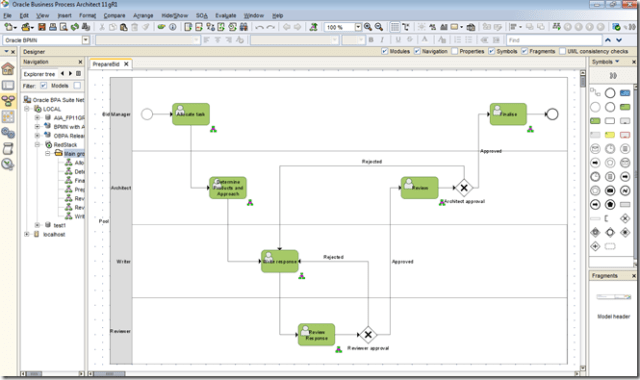Expand the LOCAL tree node
The width and height of the screenshot is (640, 380).
27,109
